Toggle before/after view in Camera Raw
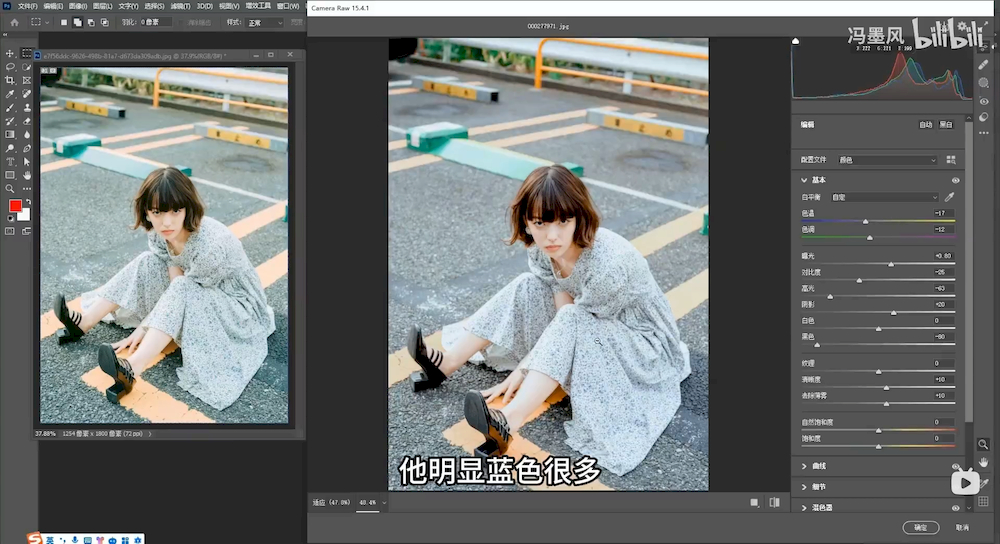The width and height of the screenshot is (1000, 544). point(774,503)
